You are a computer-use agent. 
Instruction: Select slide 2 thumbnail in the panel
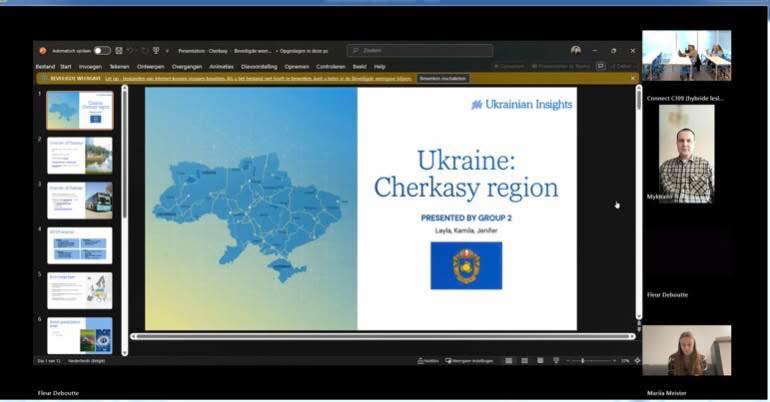80,156
